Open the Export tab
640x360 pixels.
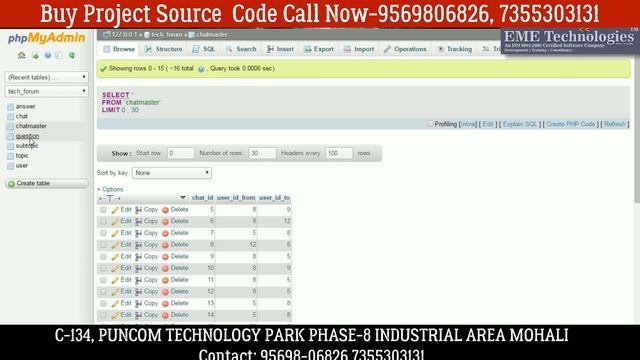[x=319, y=49]
